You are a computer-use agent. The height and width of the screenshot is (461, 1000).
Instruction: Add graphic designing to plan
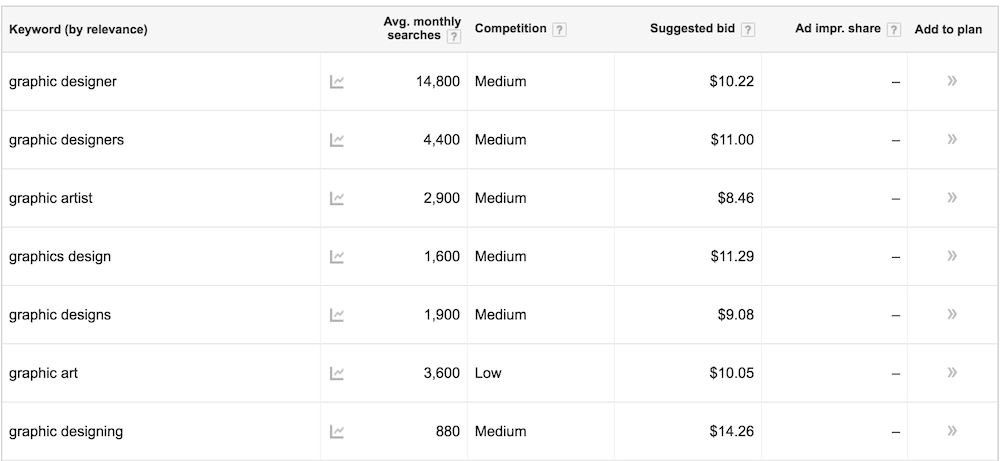952,430
